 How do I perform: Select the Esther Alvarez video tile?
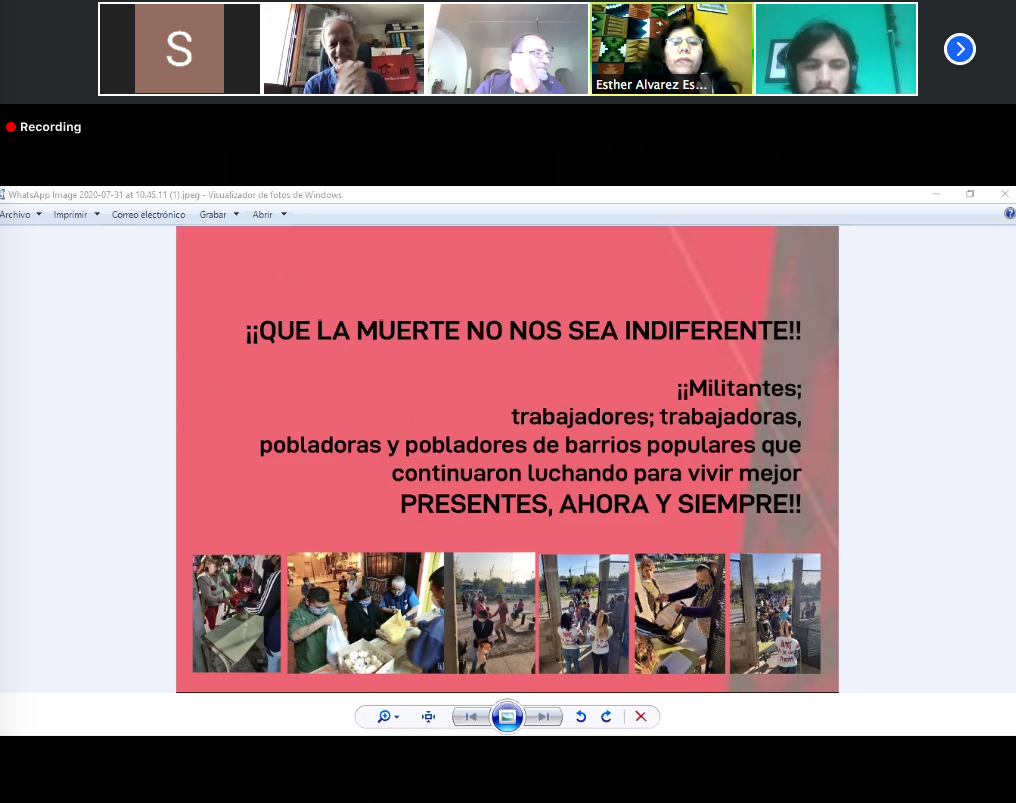[672, 49]
